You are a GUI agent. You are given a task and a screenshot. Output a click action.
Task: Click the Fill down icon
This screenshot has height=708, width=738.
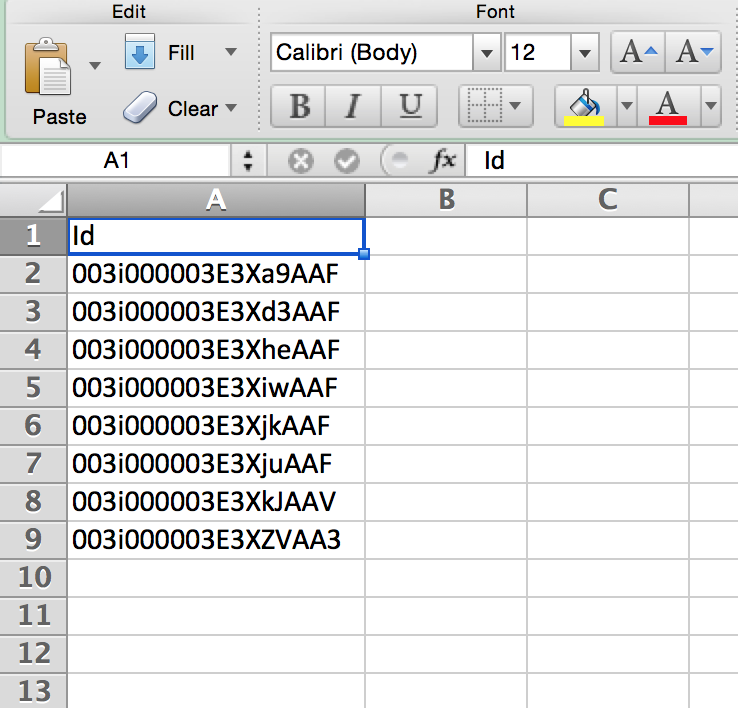coord(140,51)
